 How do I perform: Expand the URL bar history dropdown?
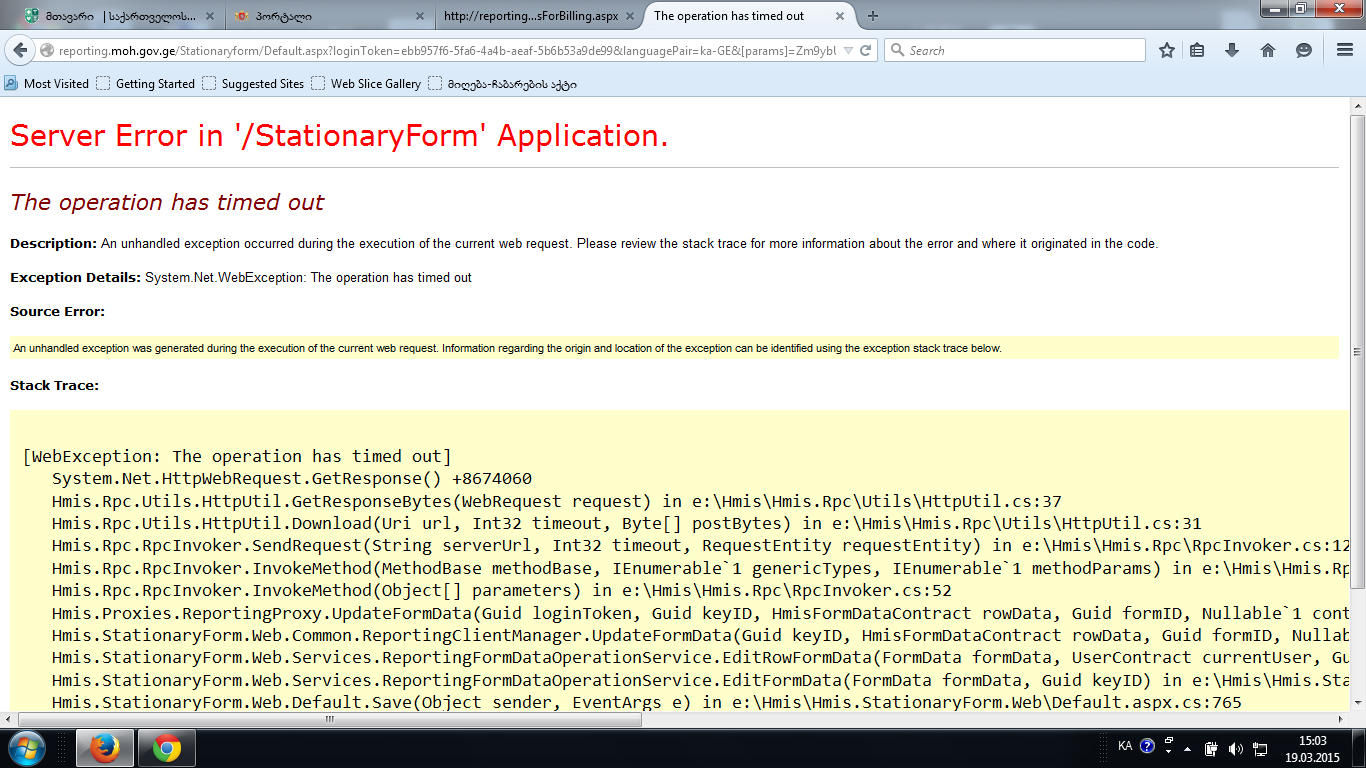tap(848, 51)
